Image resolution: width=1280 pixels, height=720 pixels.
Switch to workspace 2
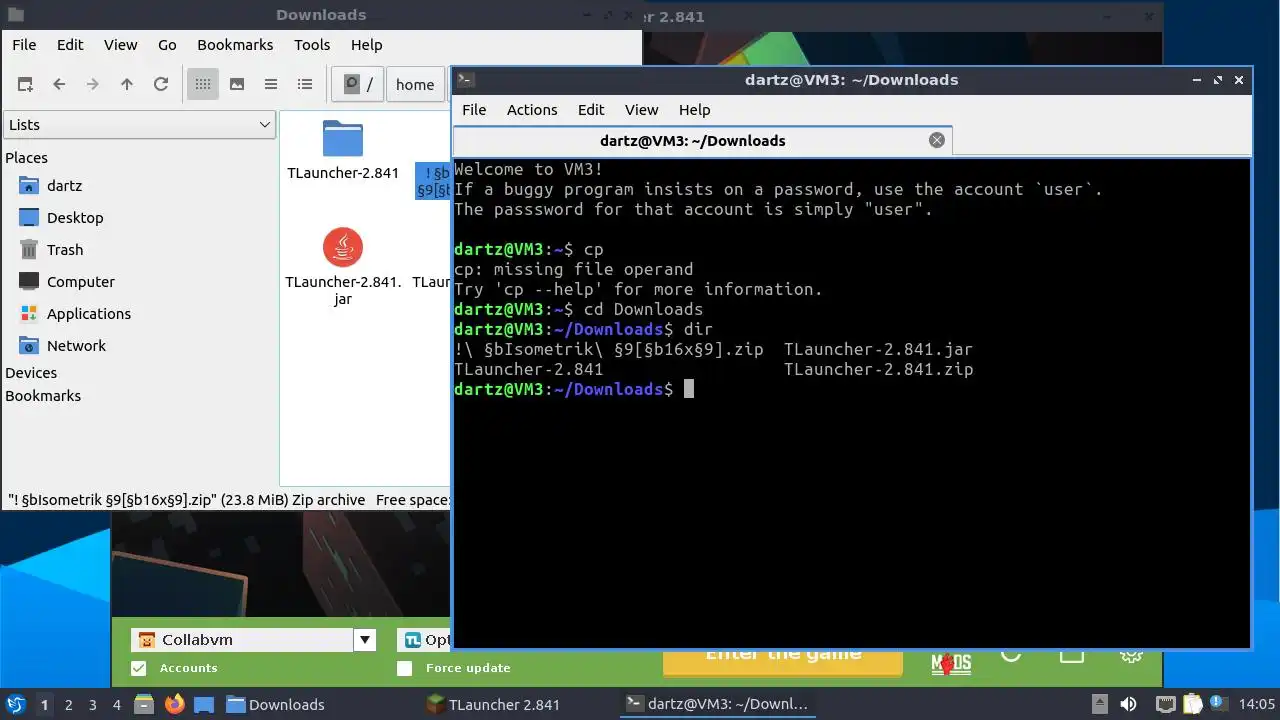(x=69, y=705)
